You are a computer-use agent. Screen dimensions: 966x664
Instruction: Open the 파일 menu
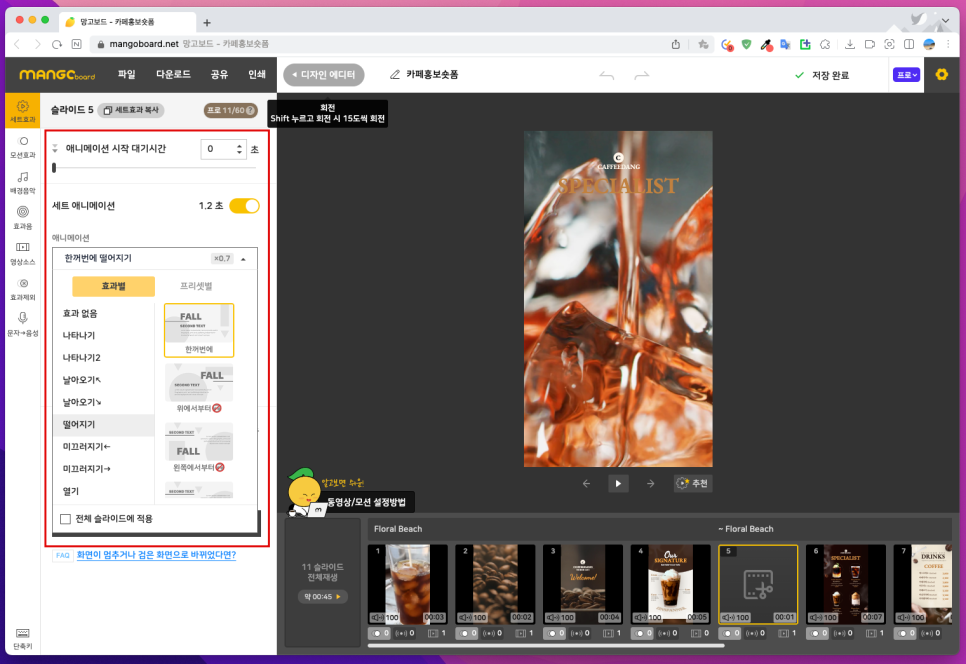tap(126, 75)
